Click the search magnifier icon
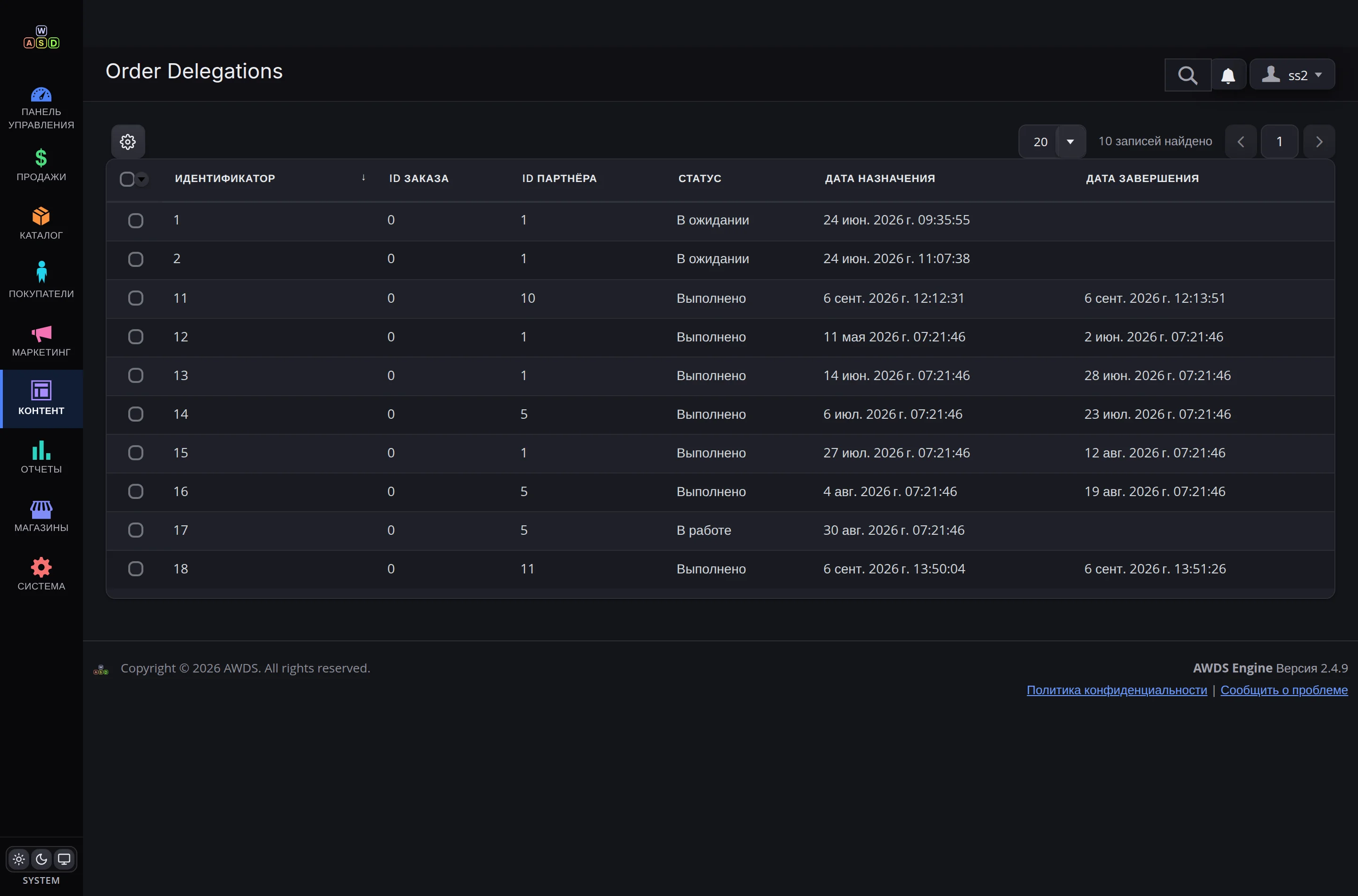Screen dimensions: 1358x896 (1188, 75)
